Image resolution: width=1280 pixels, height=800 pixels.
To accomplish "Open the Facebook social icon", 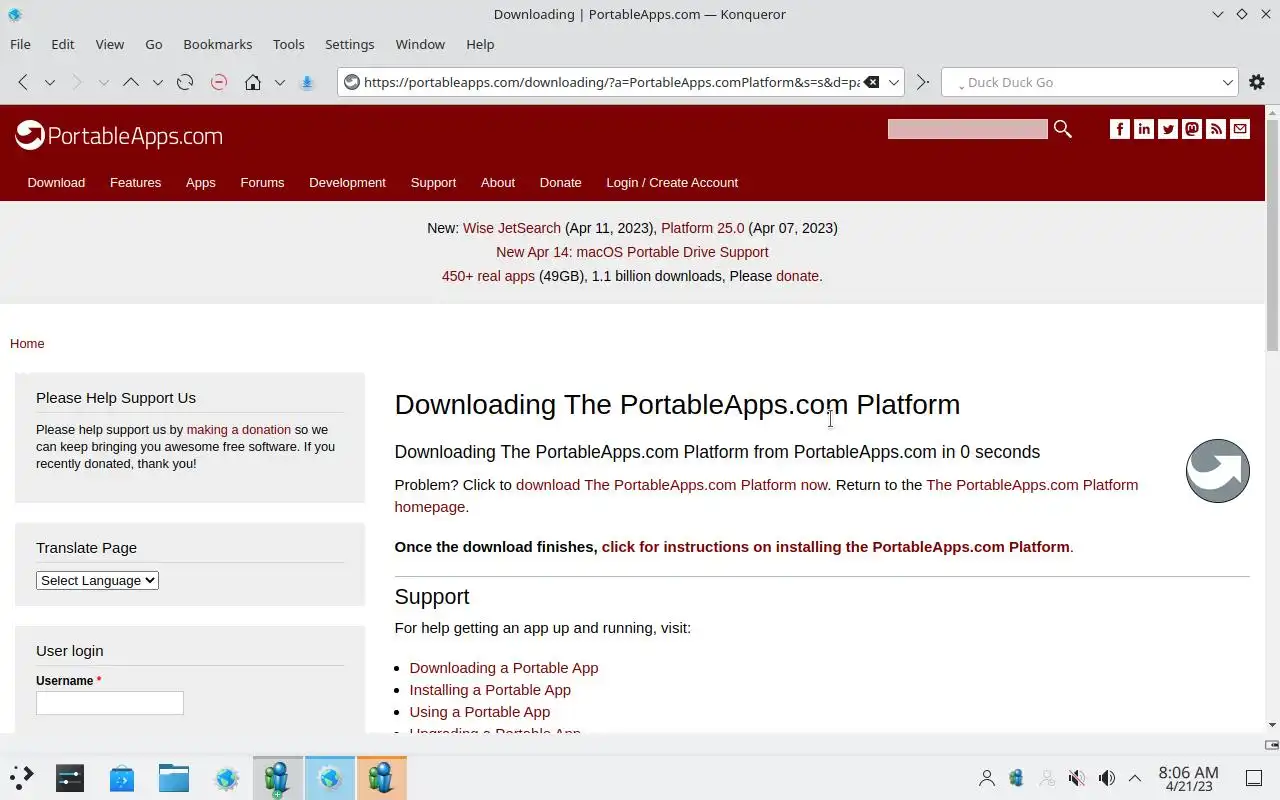I will tap(1120, 129).
